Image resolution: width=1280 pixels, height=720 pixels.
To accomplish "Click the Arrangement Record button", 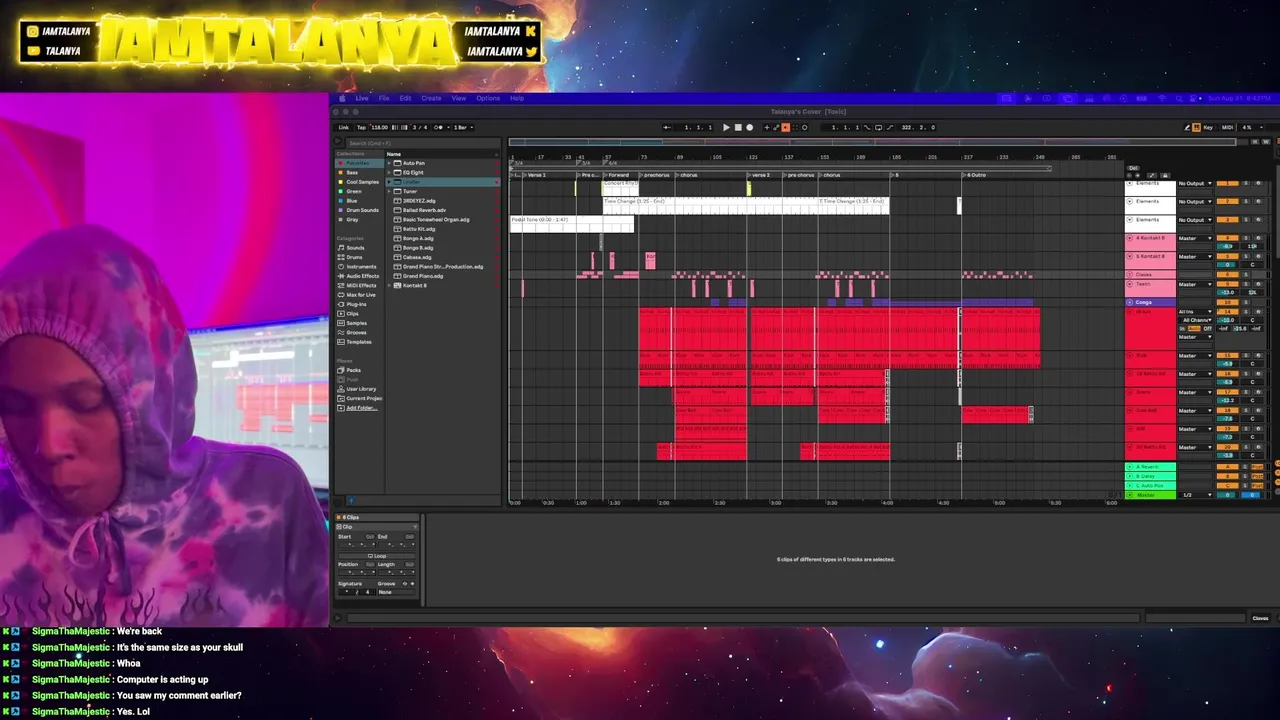I will (749, 127).
